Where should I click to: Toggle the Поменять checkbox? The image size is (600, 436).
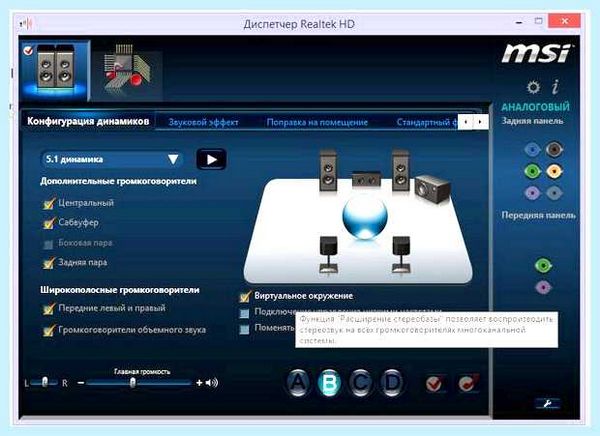(x=244, y=329)
